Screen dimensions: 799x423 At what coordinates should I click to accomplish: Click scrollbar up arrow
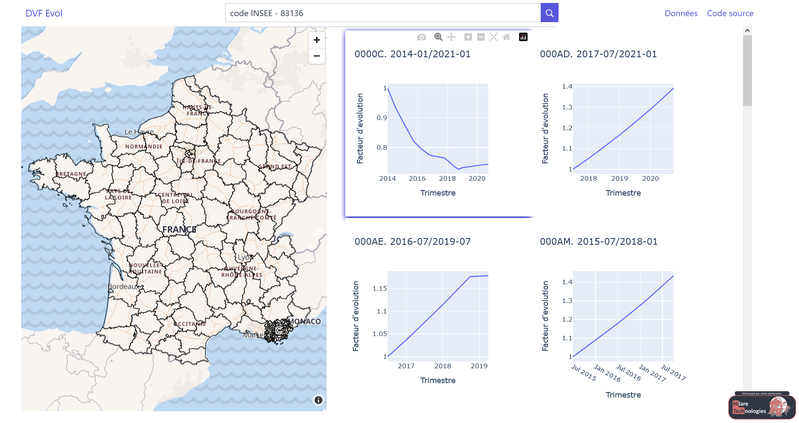(x=747, y=31)
